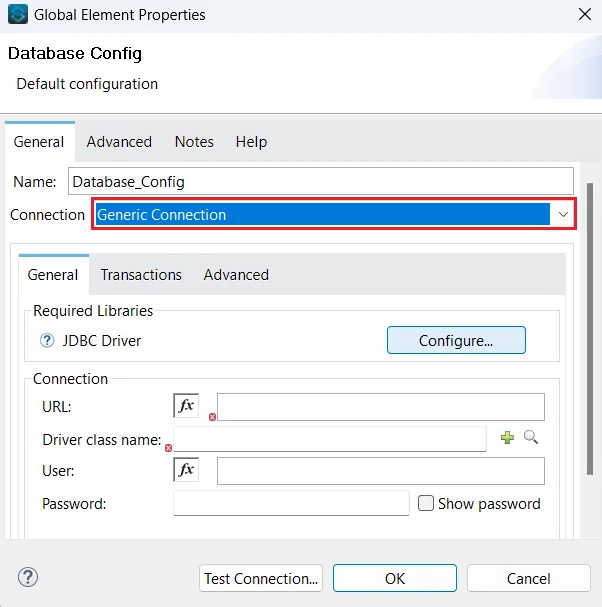Click the magnifier search icon for driver class
Screen dimensions: 602x607
(x=531, y=438)
